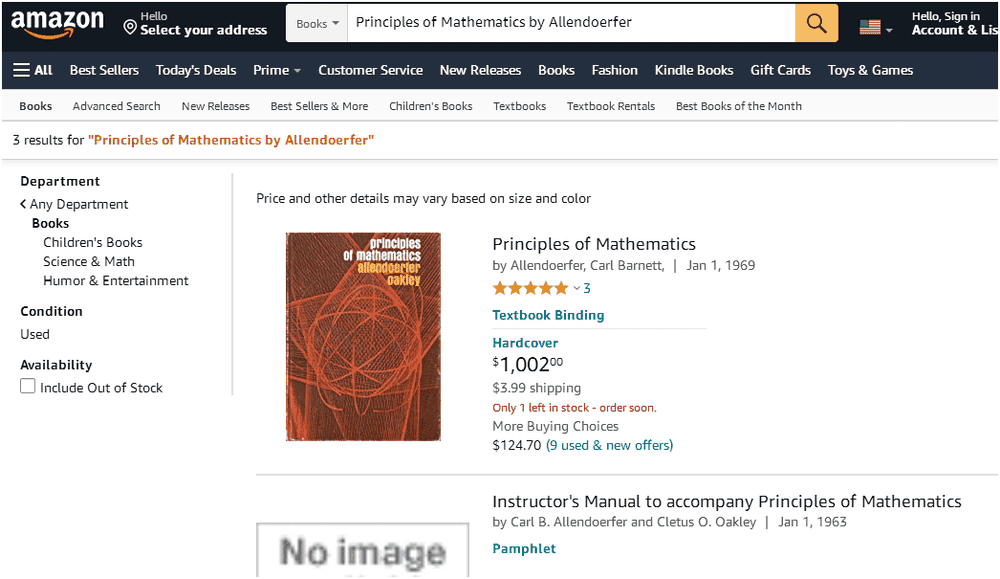Viewport: 1000px width, 579px height.
Task: Click the search text input field
Action: 570,23
